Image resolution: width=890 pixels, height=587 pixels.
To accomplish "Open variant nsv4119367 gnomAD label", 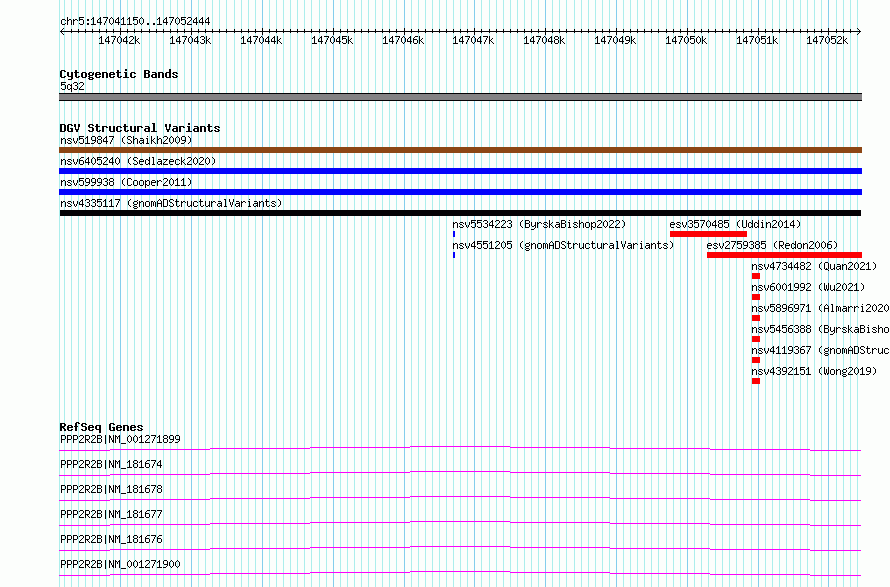I will click(x=820, y=350).
